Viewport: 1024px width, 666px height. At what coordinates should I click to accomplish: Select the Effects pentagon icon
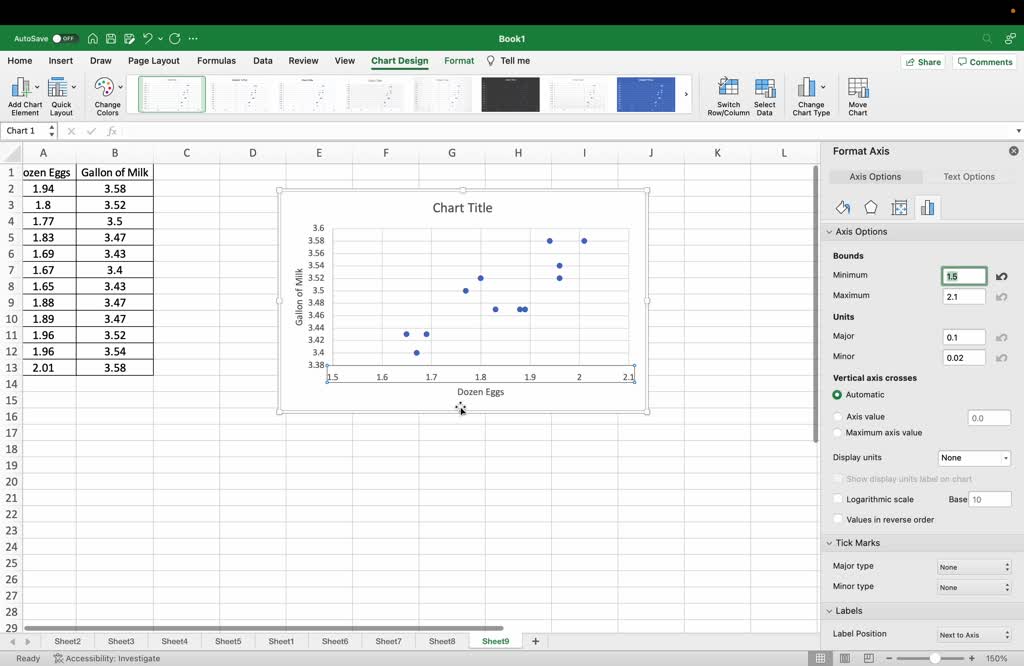click(x=871, y=208)
